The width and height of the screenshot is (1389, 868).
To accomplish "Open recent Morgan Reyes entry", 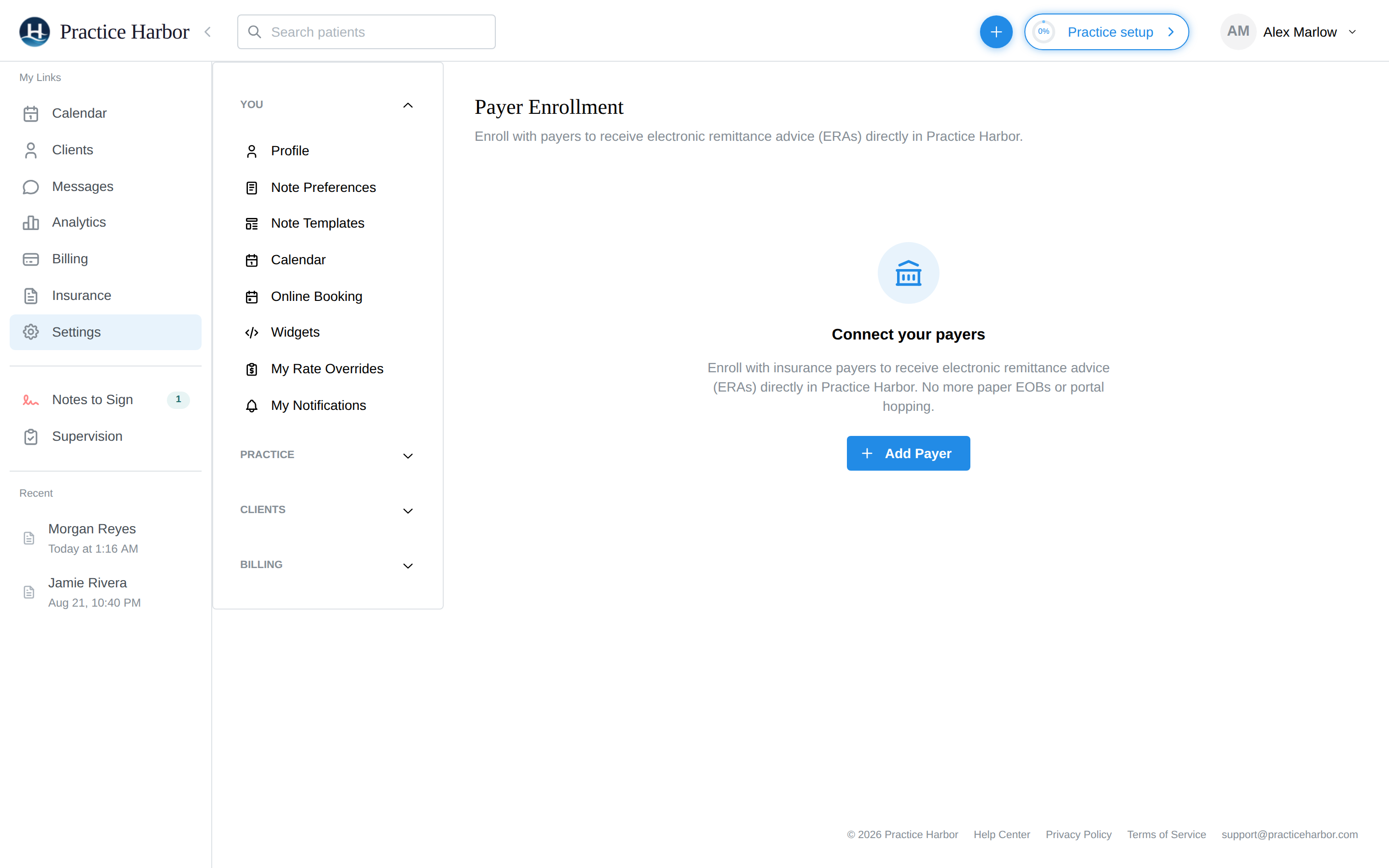I will tap(106, 539).
